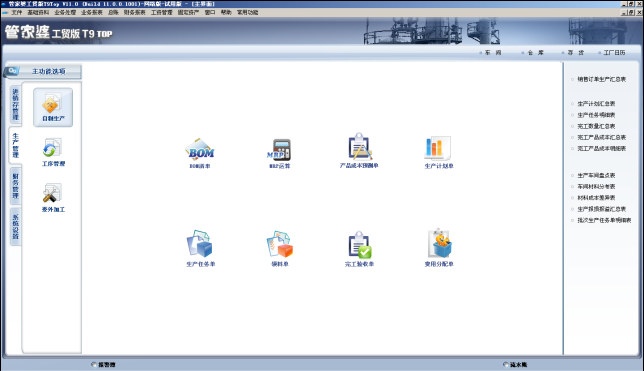
Task: Open the 费用分配单 icon
Action: 439,243
